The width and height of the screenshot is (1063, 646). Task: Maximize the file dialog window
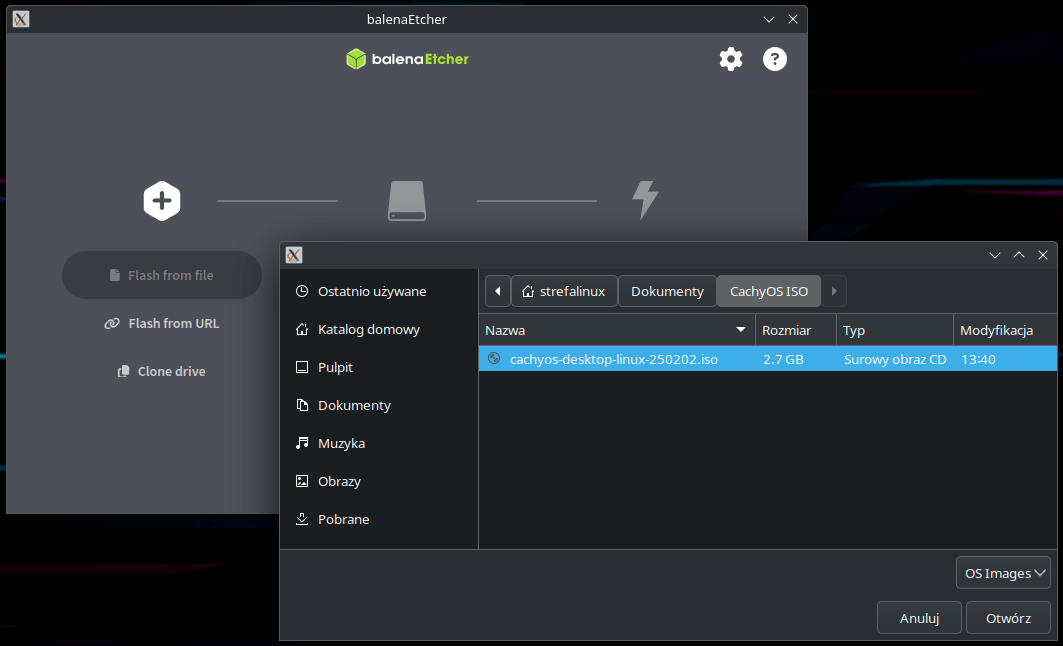point(1018,255)
